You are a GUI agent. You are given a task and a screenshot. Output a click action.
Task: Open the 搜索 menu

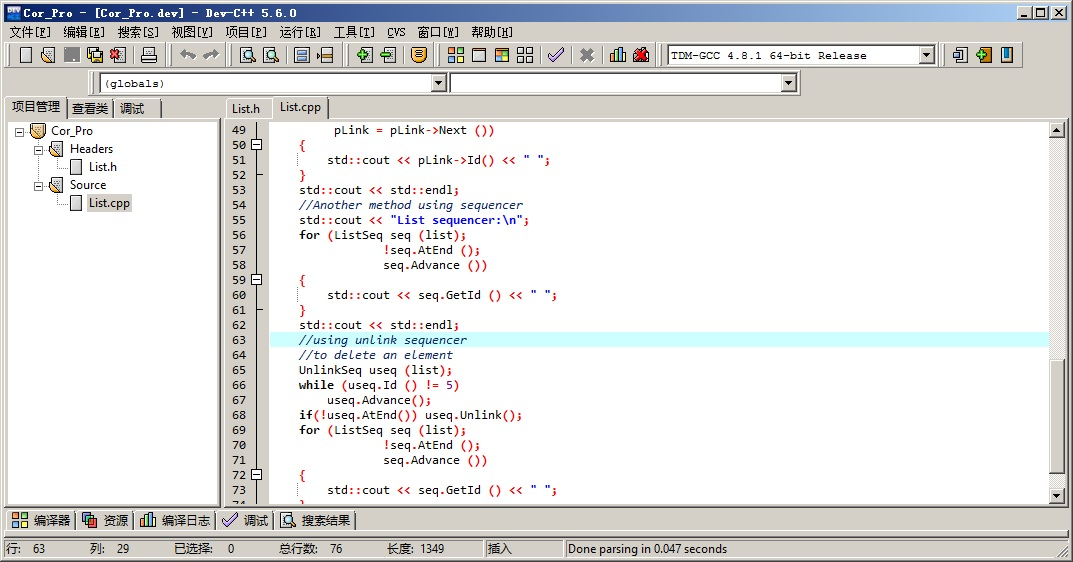(x=138, y=32)
